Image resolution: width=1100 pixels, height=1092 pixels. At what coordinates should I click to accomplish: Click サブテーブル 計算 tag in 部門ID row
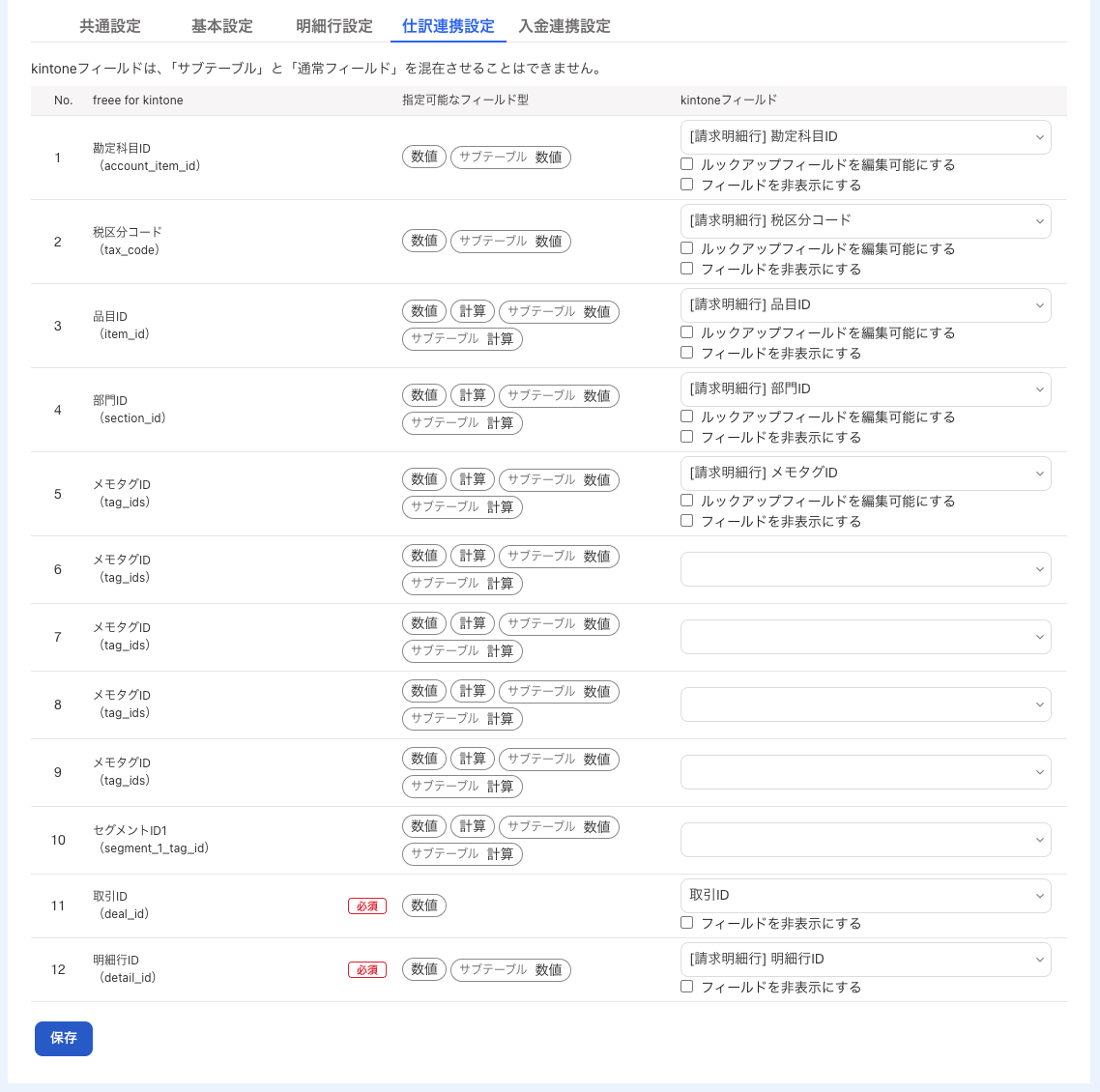[462, 423]
